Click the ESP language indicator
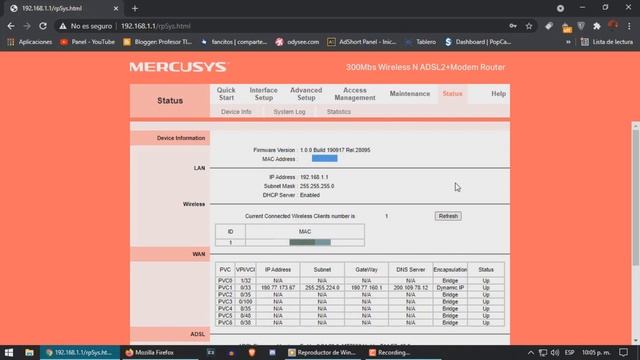Viewport: 640px width, 360px height. [x=569, y=353]
